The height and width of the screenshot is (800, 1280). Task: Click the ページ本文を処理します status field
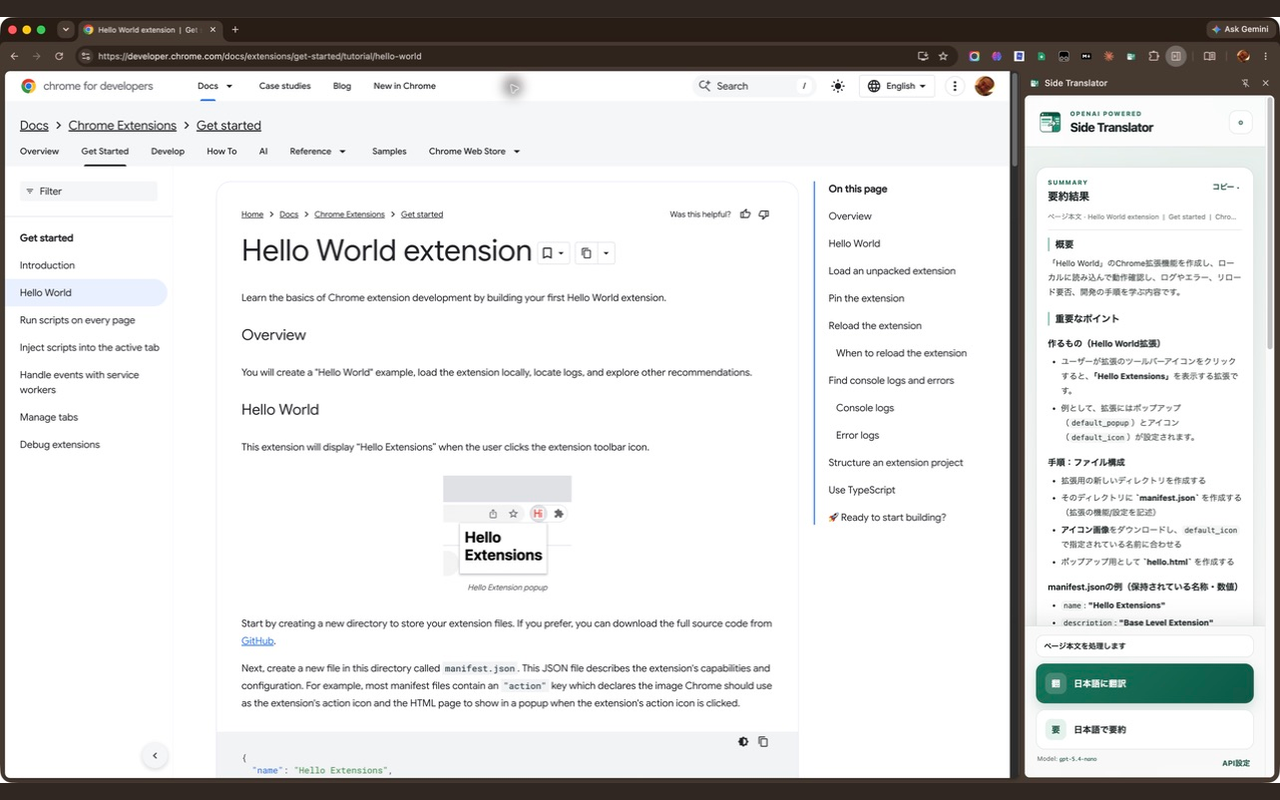click(1145, 646)
